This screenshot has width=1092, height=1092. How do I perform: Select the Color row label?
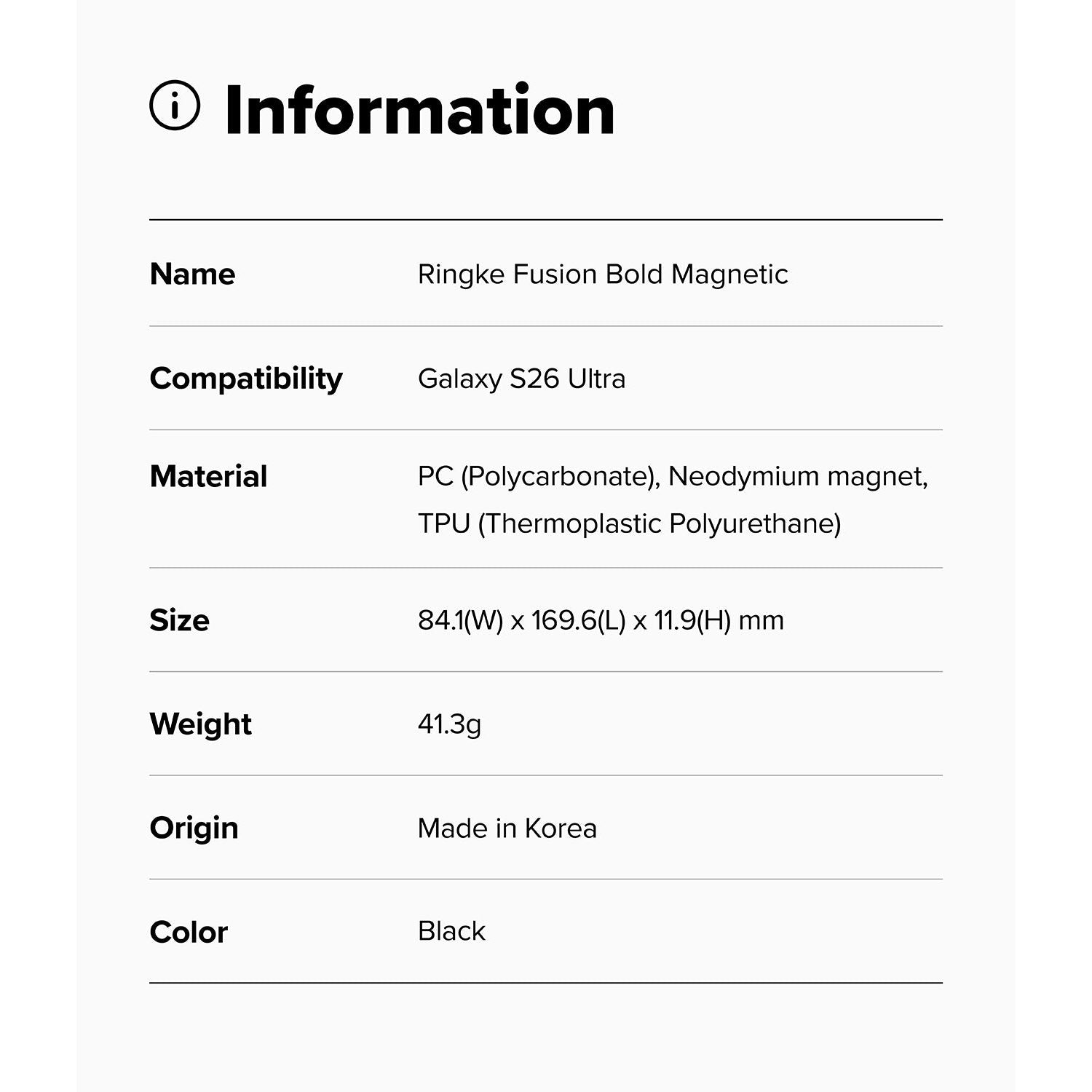pos(189,932)
